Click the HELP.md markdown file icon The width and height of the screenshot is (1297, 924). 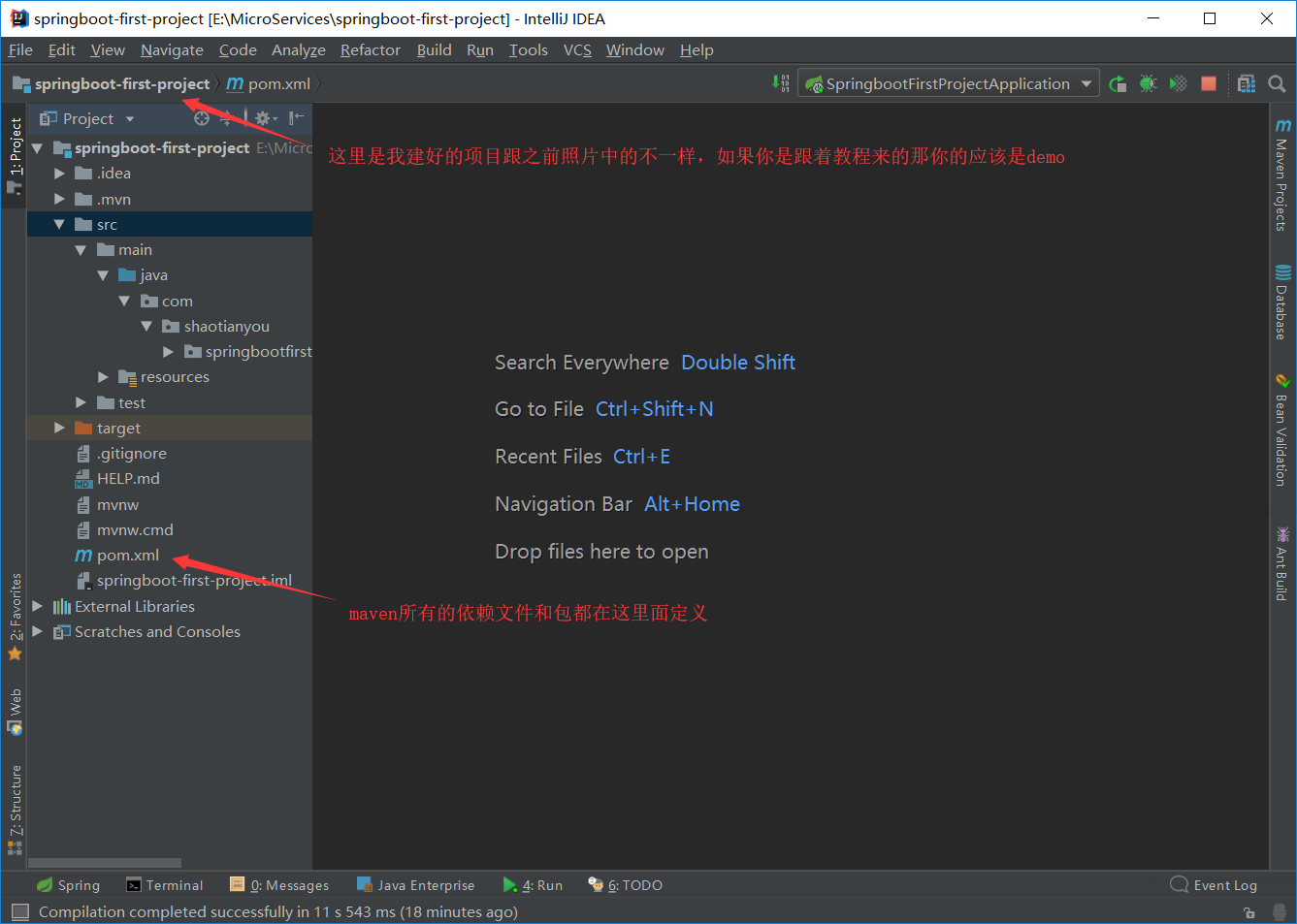point(83,479)
